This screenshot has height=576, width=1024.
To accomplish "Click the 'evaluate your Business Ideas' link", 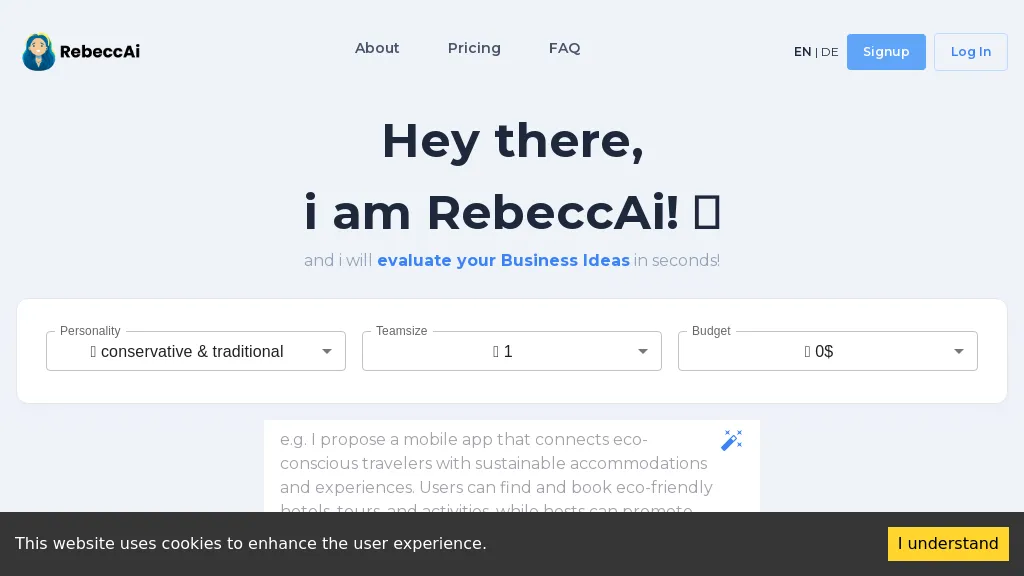I will 504,260.
